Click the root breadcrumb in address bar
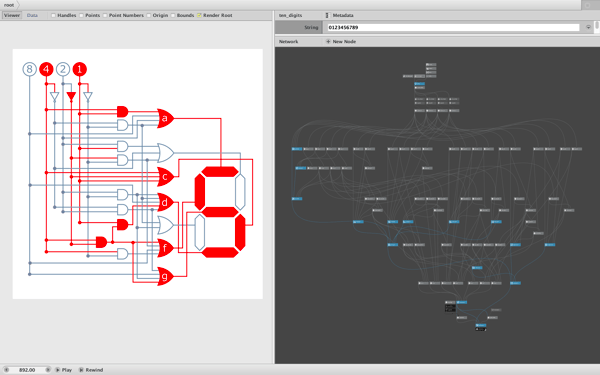600x375 pixels. [x=9, y=5]
